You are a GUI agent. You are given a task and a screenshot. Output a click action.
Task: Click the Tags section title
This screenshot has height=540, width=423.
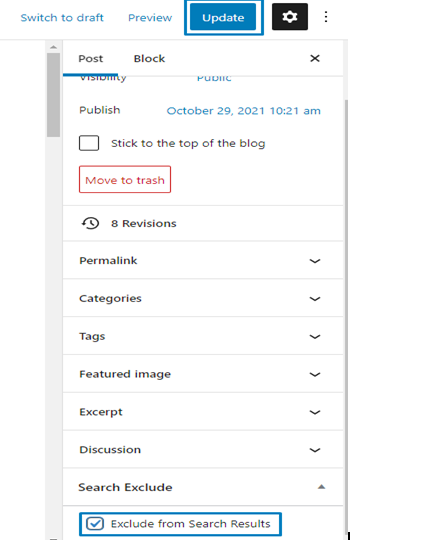point(92,336)
